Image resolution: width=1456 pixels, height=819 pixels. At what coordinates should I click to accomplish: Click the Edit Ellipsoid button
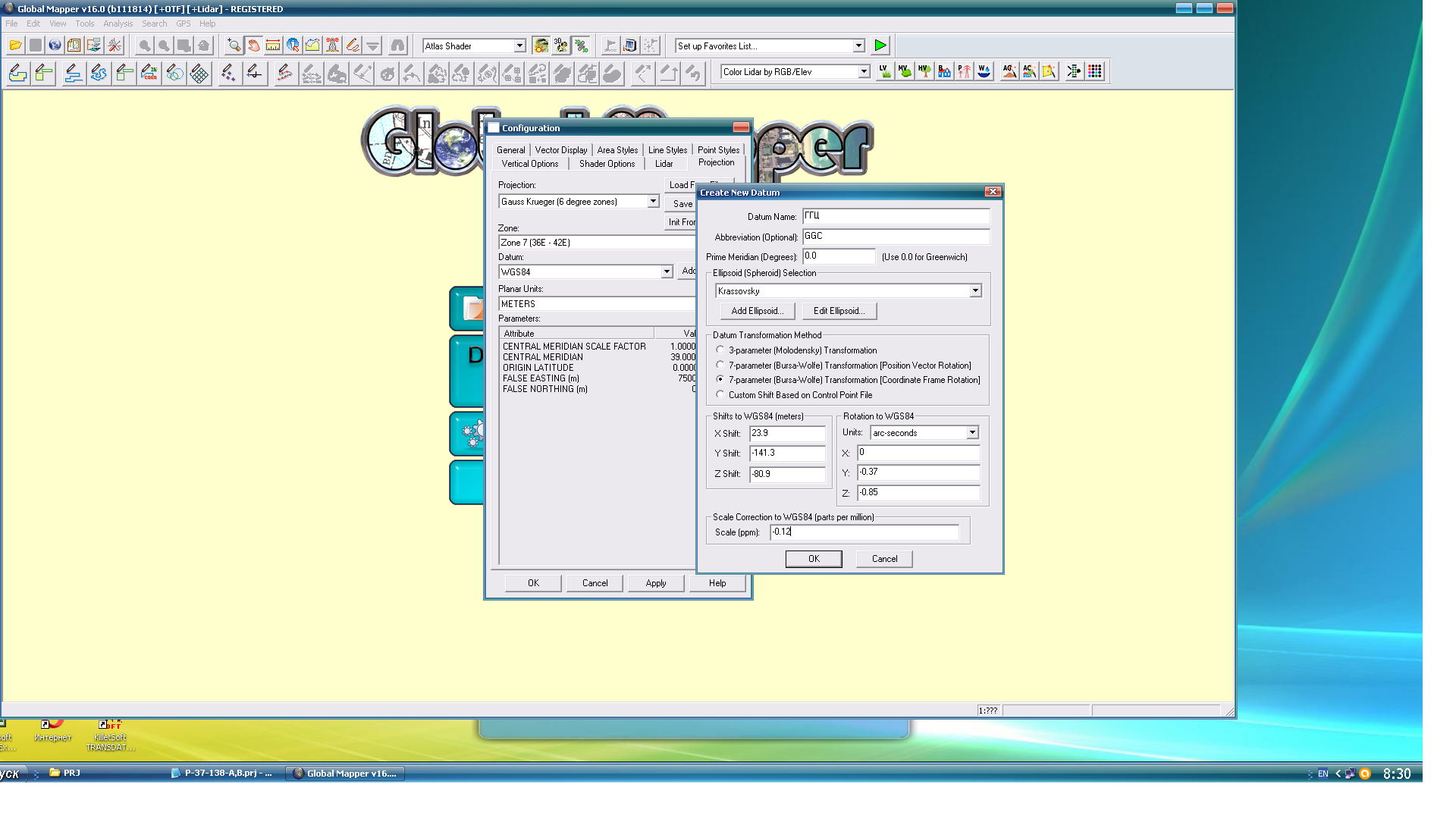click(x=839, y=311)
